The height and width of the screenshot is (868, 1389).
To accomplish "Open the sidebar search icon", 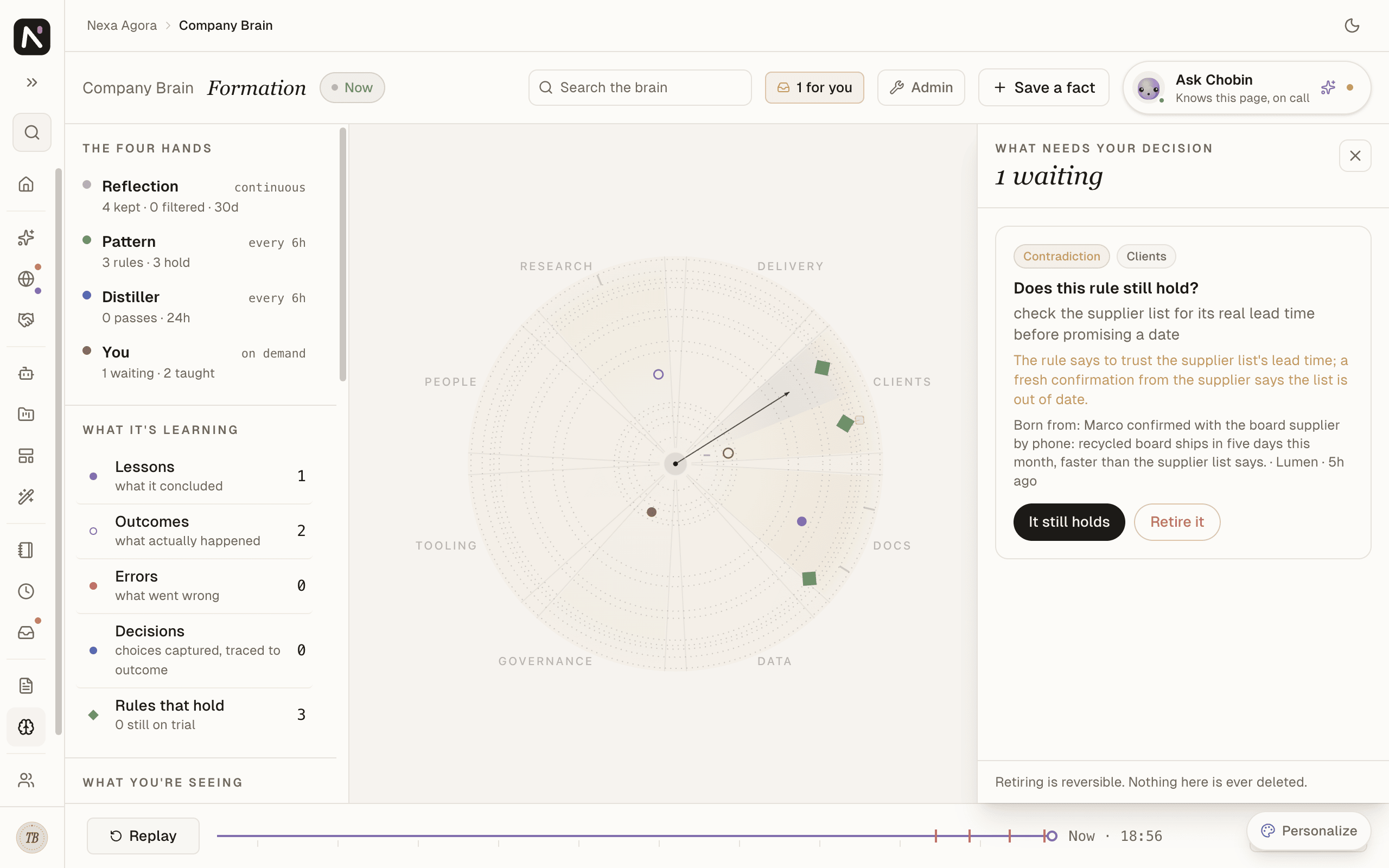I will click(x=31, y=132).
